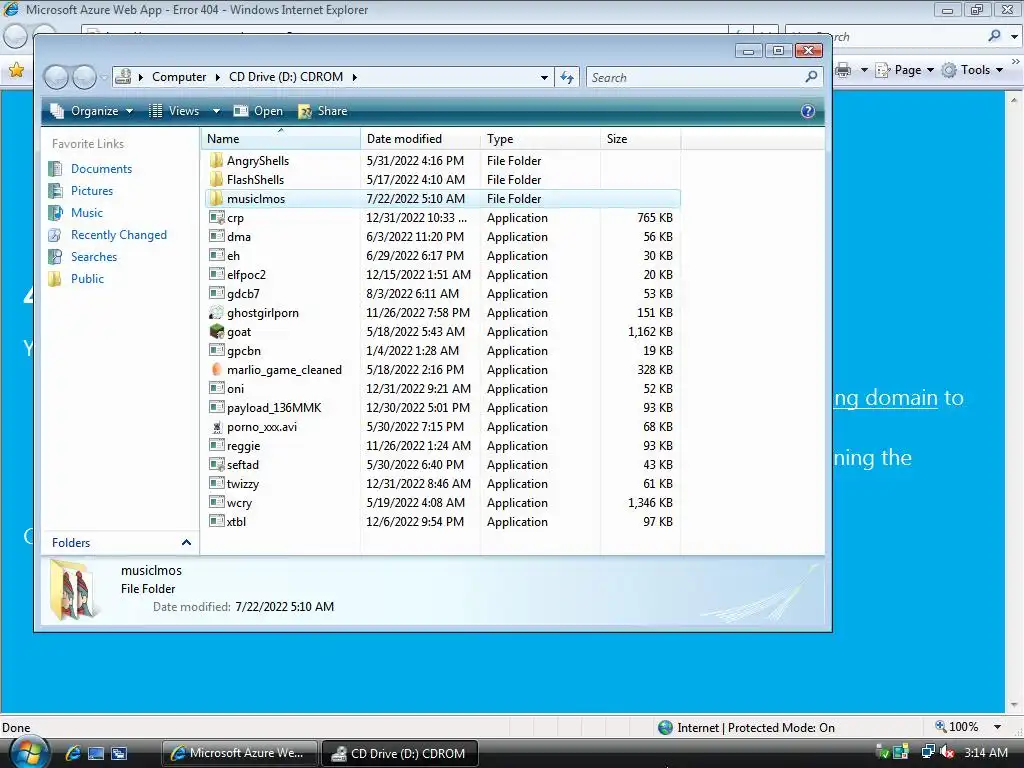Image resolution: width=1024 pixels, height=768 pixels.
Task: Click the Share toolbar button
Action: (x=323, y=111)
